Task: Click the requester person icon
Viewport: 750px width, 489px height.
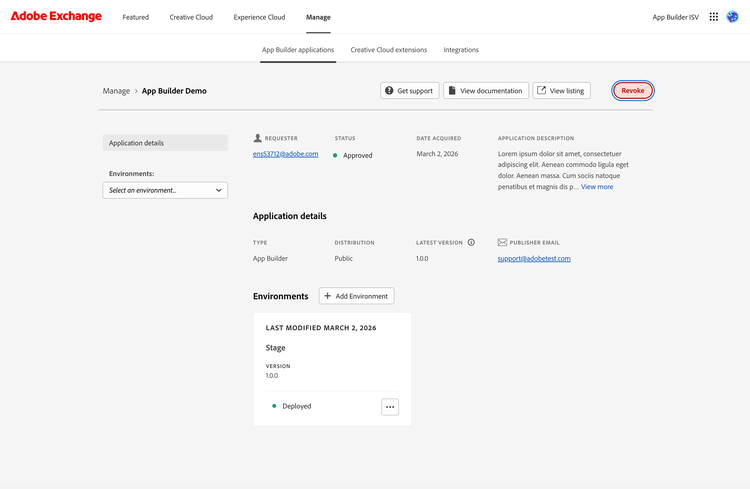Action: point(257,138)
